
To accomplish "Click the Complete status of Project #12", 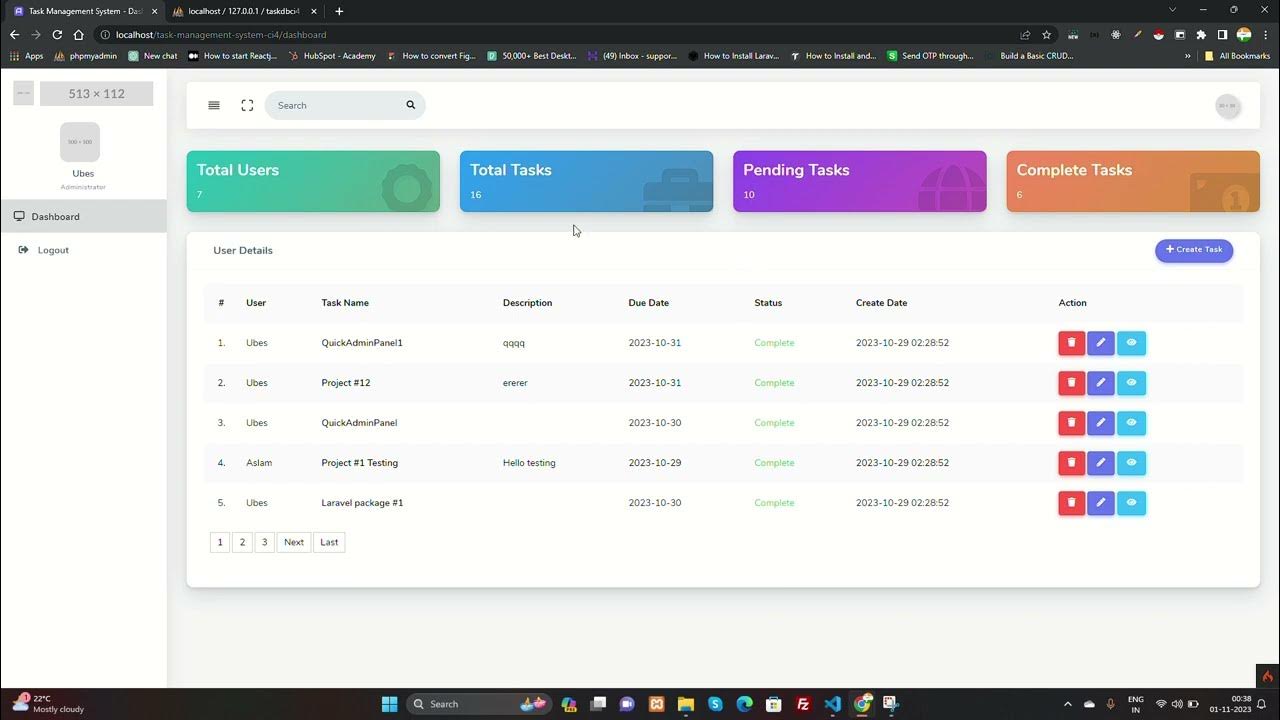I will tap(774, 383).
